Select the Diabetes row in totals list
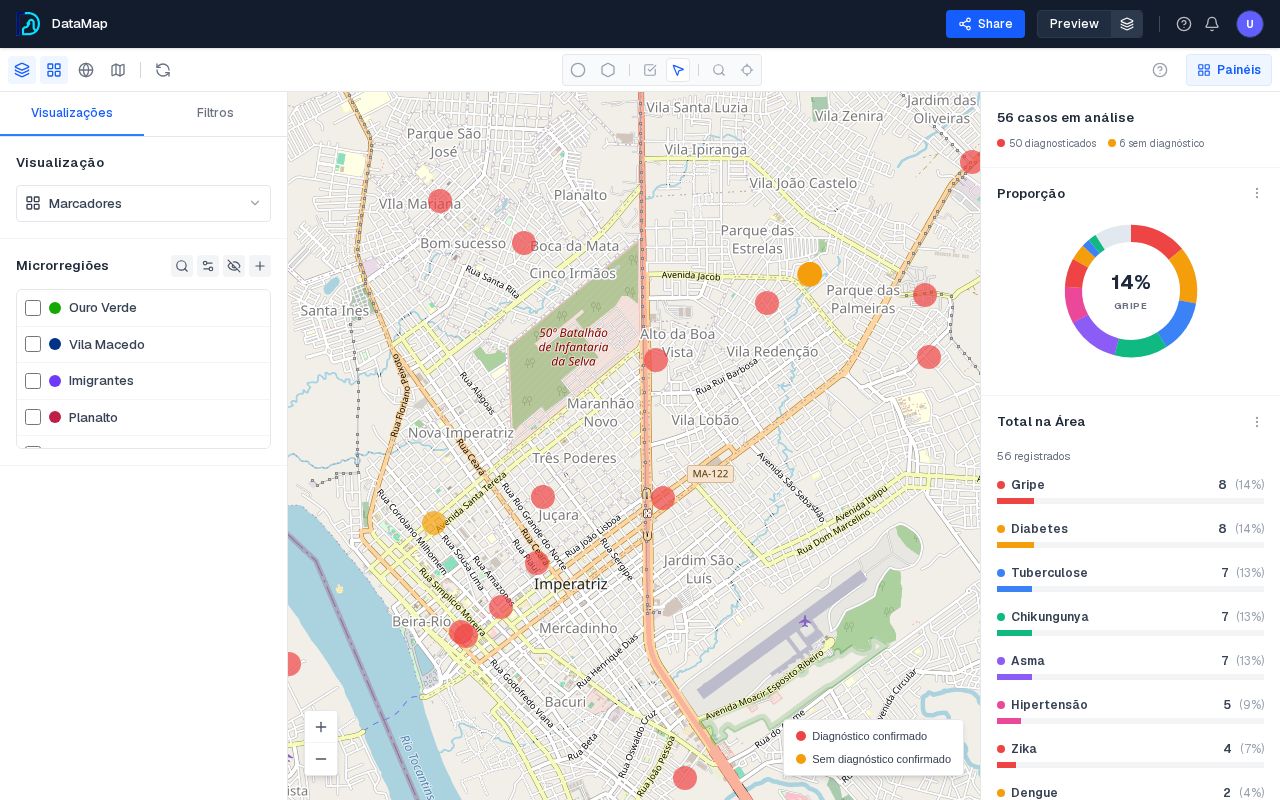 1130,536
